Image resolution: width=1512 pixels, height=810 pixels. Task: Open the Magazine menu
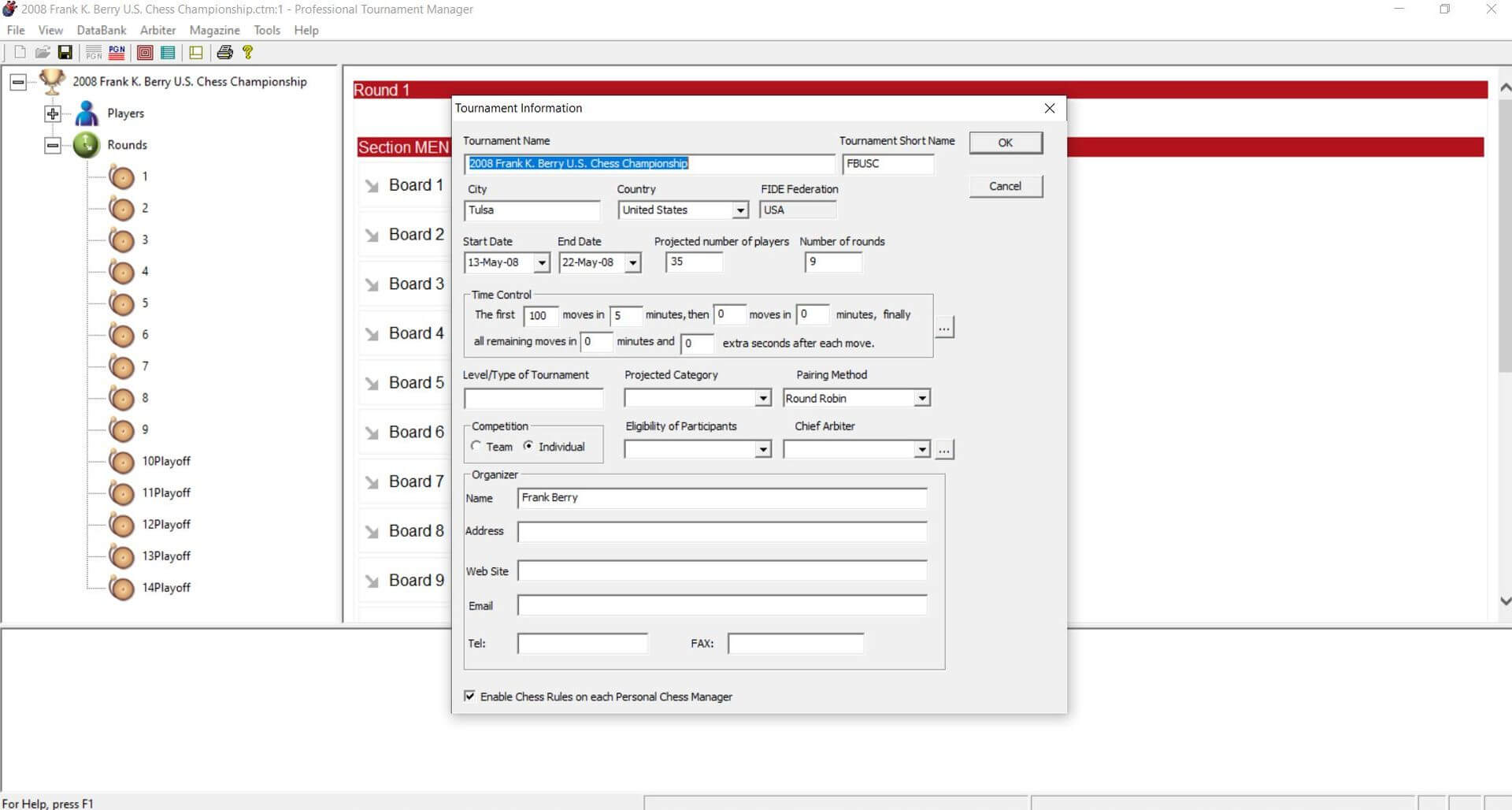214,30
